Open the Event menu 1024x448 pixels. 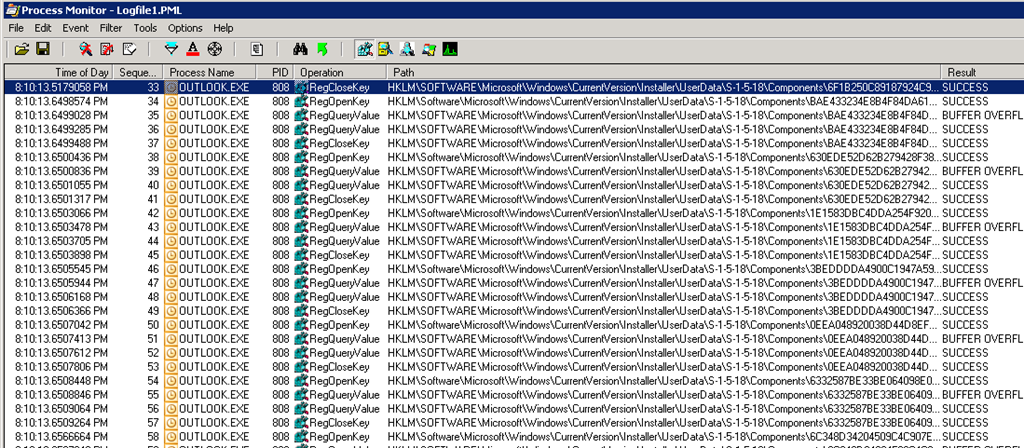click(76, 28)
